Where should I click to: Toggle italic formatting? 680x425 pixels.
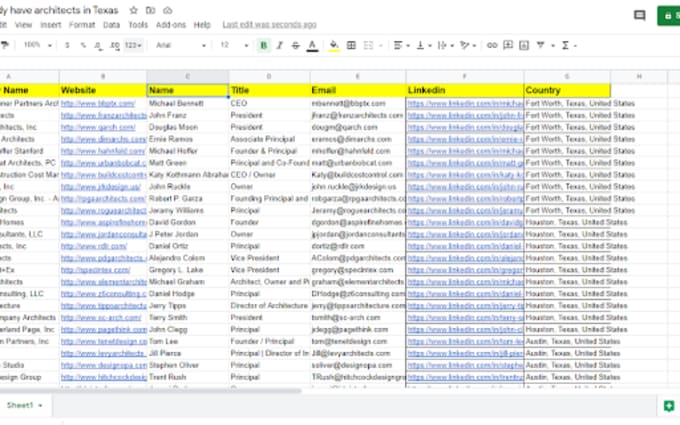tap(280, 45)
